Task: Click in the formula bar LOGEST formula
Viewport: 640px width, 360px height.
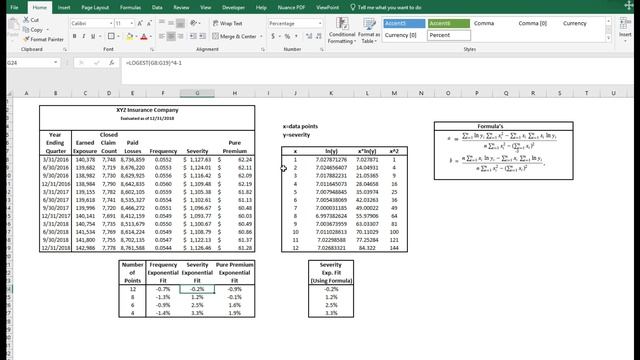Action: tap(154, 63)
